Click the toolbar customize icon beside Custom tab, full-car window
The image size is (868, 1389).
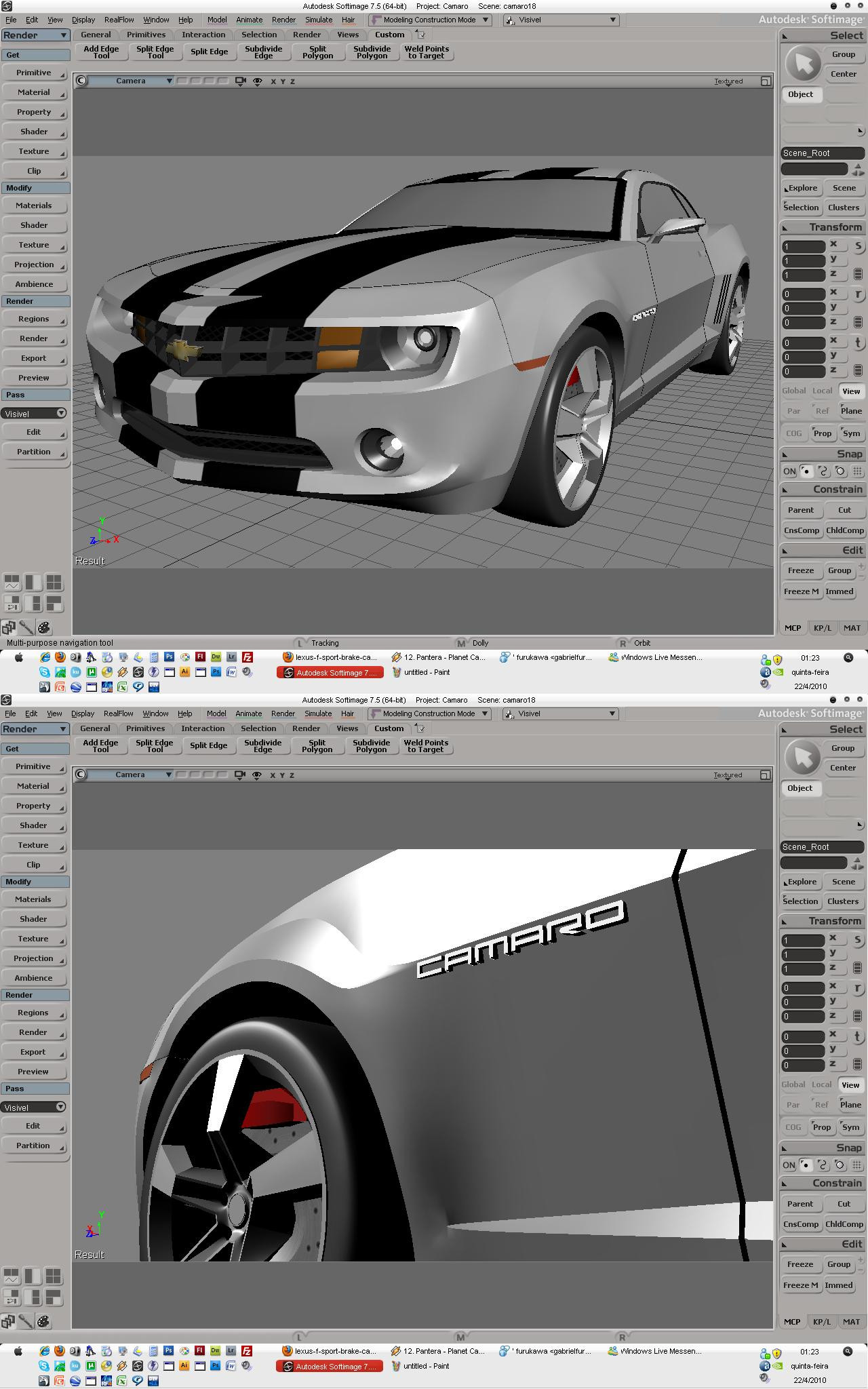tap(420, 35)
